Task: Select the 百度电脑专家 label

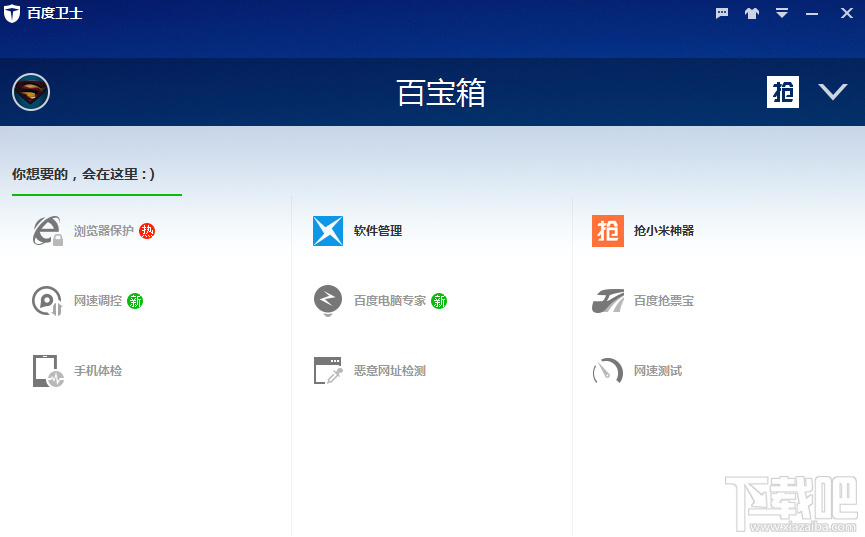Action: 390,301
